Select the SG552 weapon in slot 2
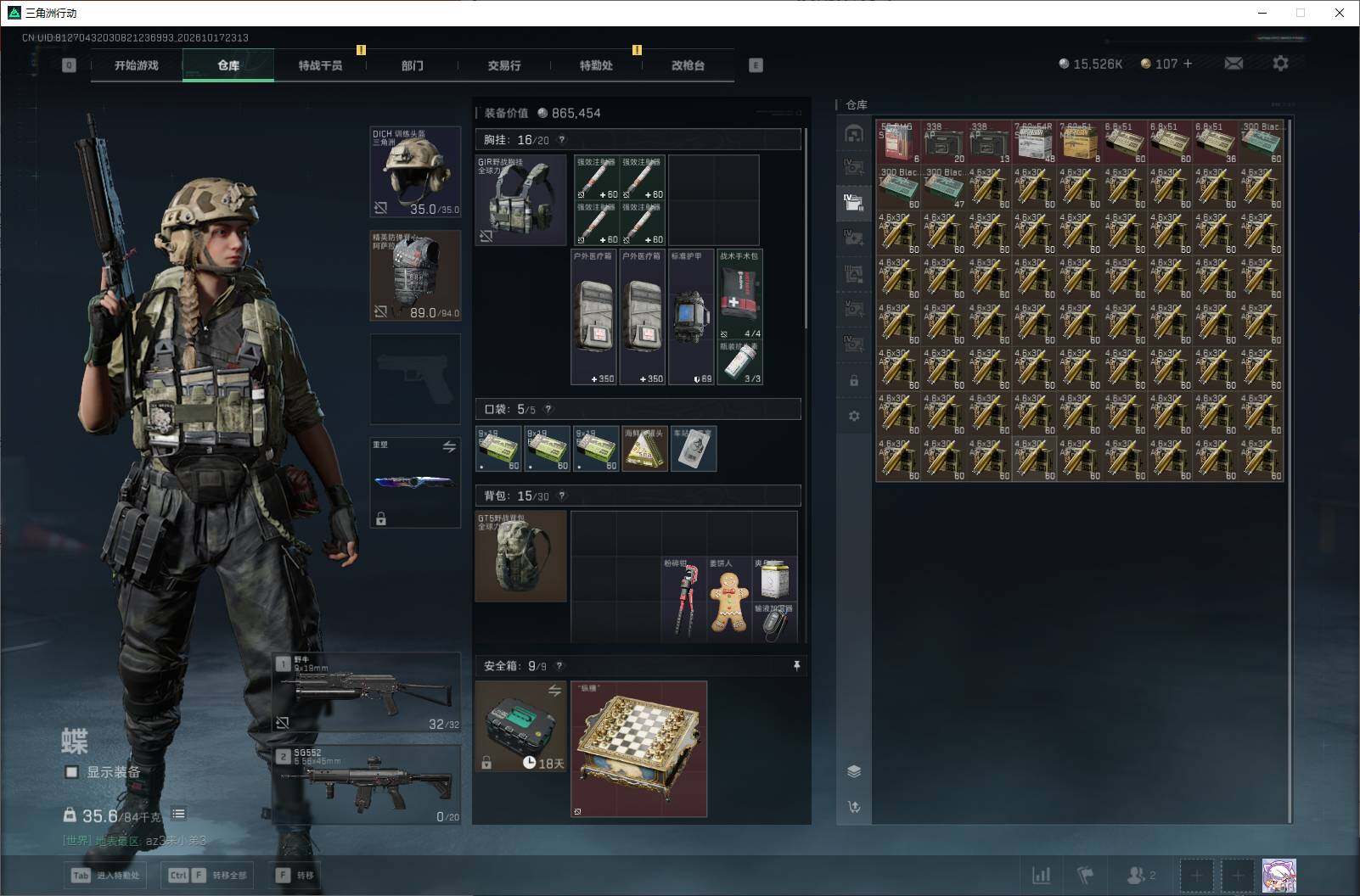This screenshot has width=1360, height=896. [367, 785]
